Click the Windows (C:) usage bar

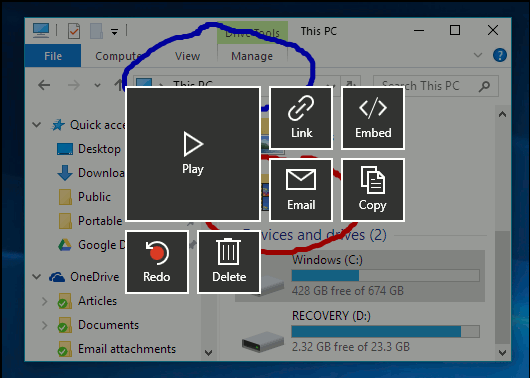coord(386,276)
